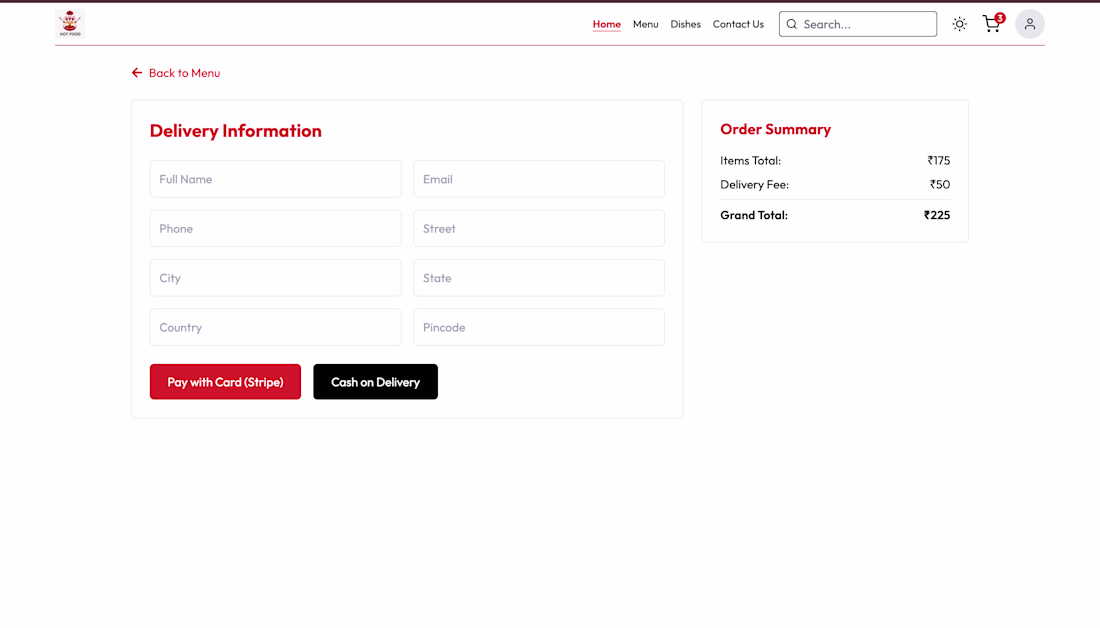Click the Country field
This screenshot has width=1100, height=628.
tap(275, 327)
